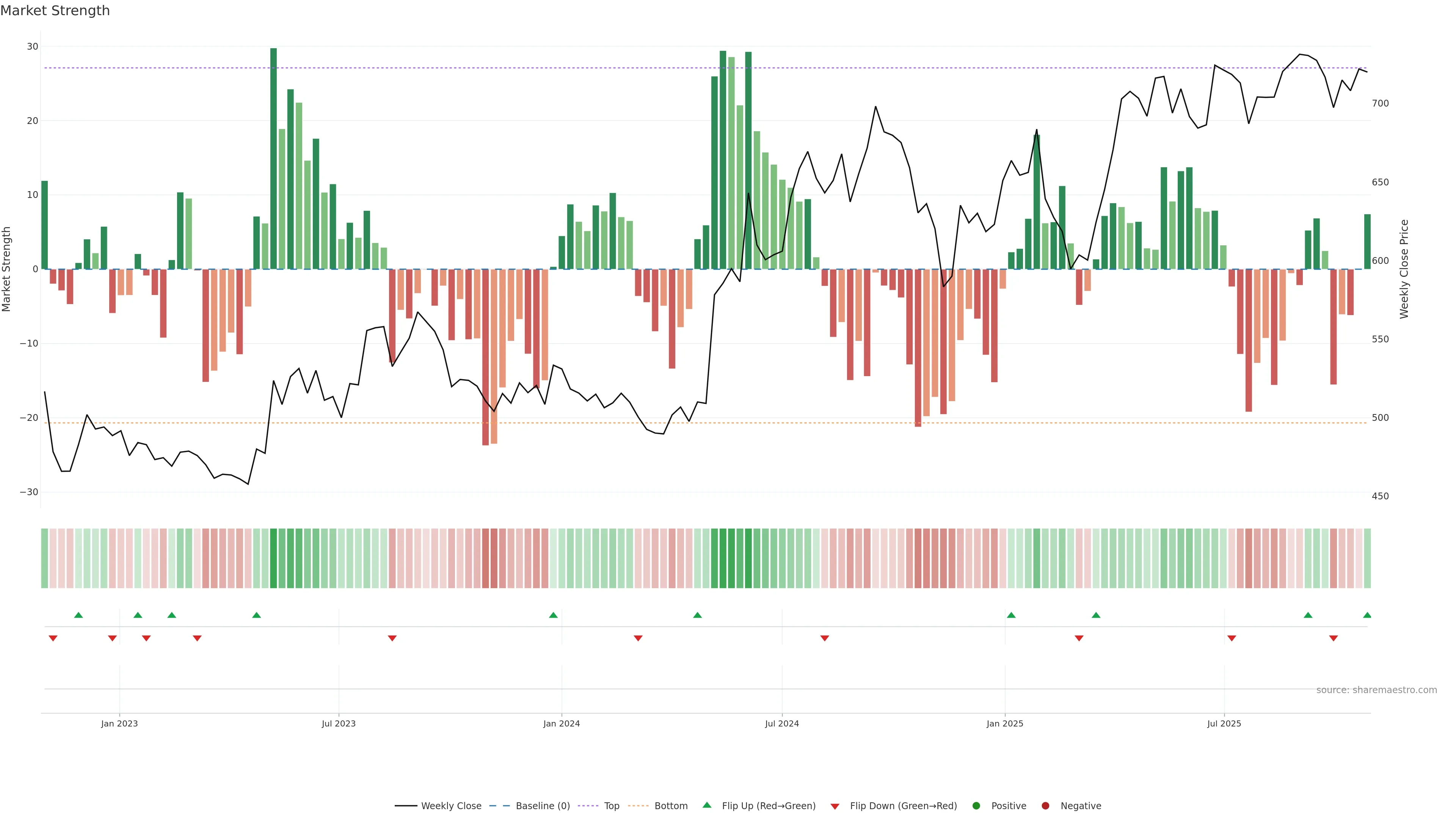The image size is (1456, 819).
Task: Click Flip Up green triangle legend icon
Action: click(x=706, y=805)
